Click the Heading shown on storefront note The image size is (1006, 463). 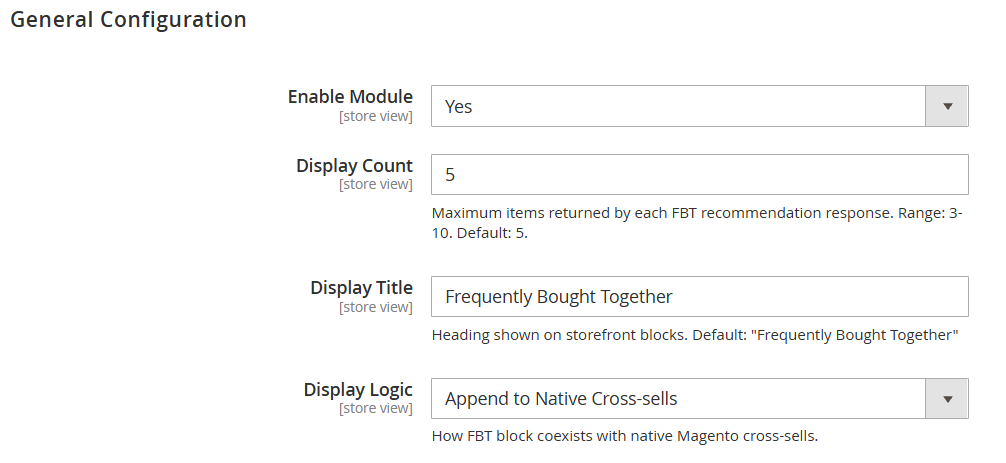tap(695, 335)
